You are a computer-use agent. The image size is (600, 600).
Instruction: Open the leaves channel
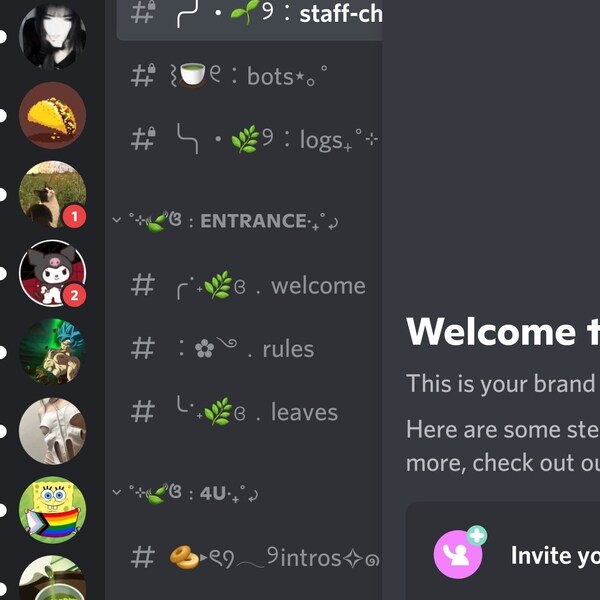[249, 412]
